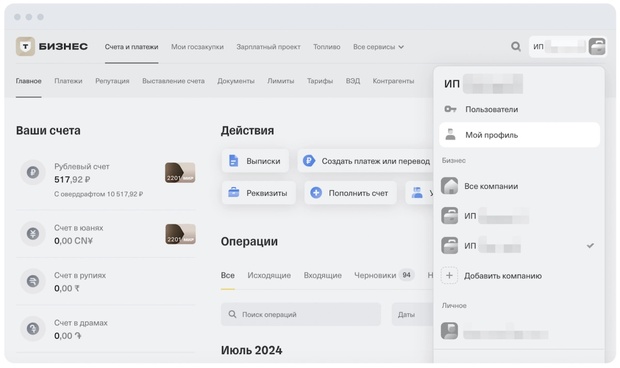Show Входящие operations tab
Image resolution: width=620 pixels, height=368 pixels.
point(323,275)
